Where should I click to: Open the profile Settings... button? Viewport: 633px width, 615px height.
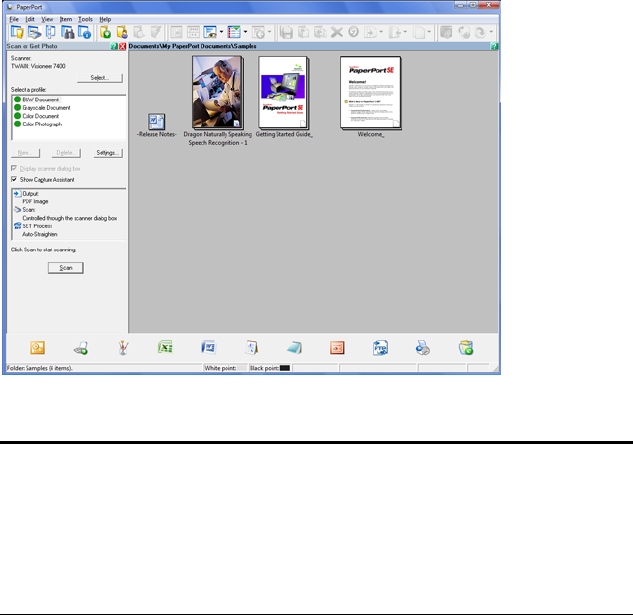tap(108, 153)
